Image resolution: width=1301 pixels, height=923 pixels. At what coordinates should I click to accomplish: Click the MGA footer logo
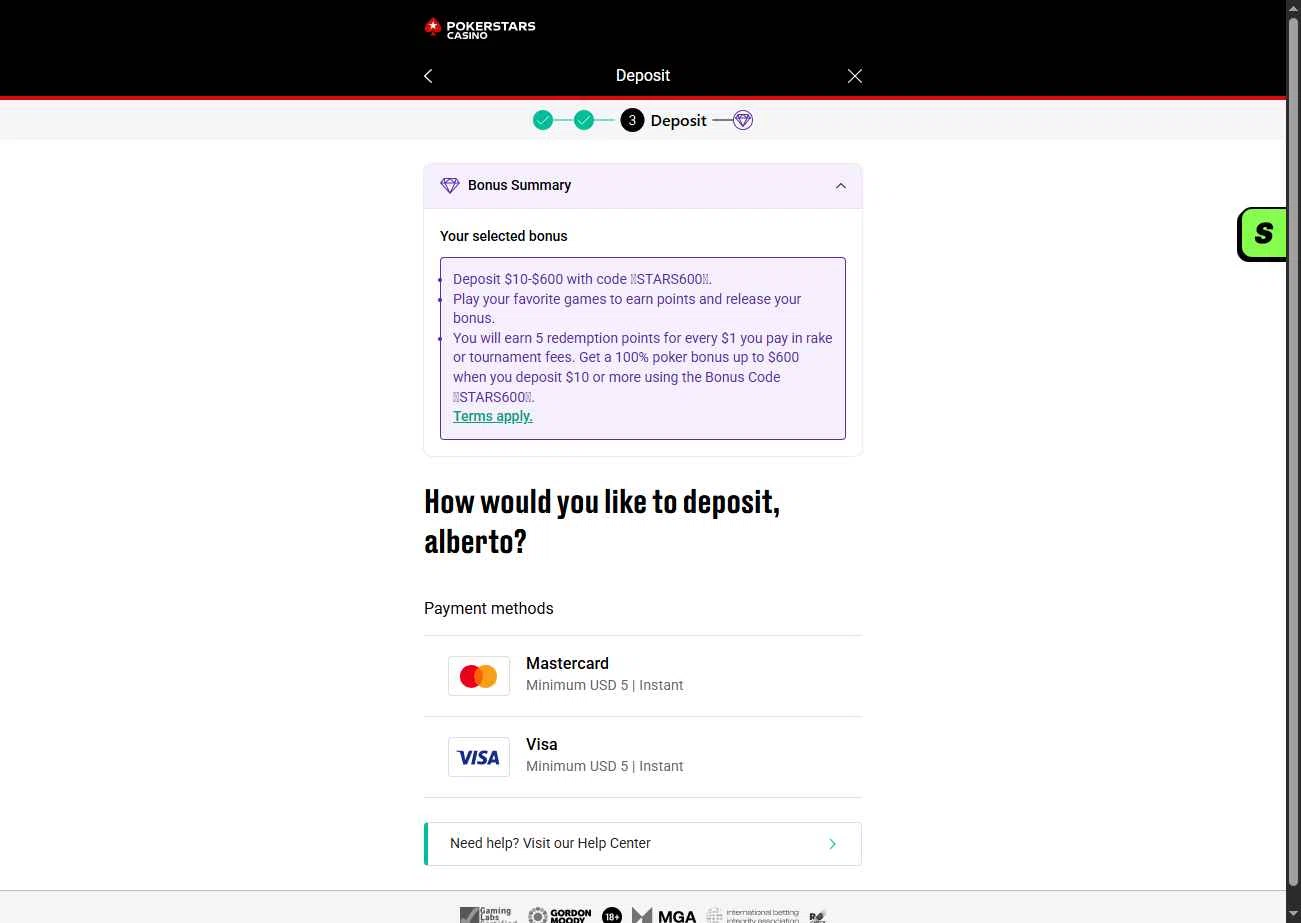click(664, 916)
